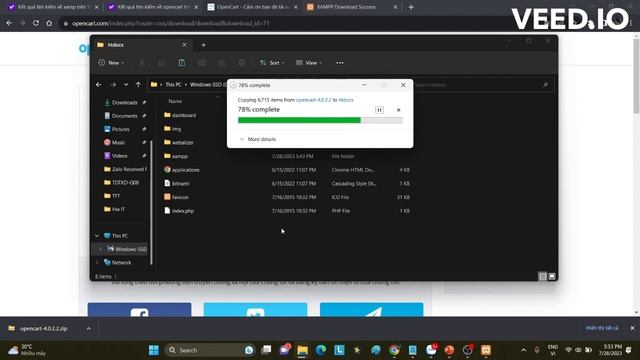Select the applications Chrome HTML file
This screenshot has height=360, width=640.
pyautogui.click(x=182, y=170)
